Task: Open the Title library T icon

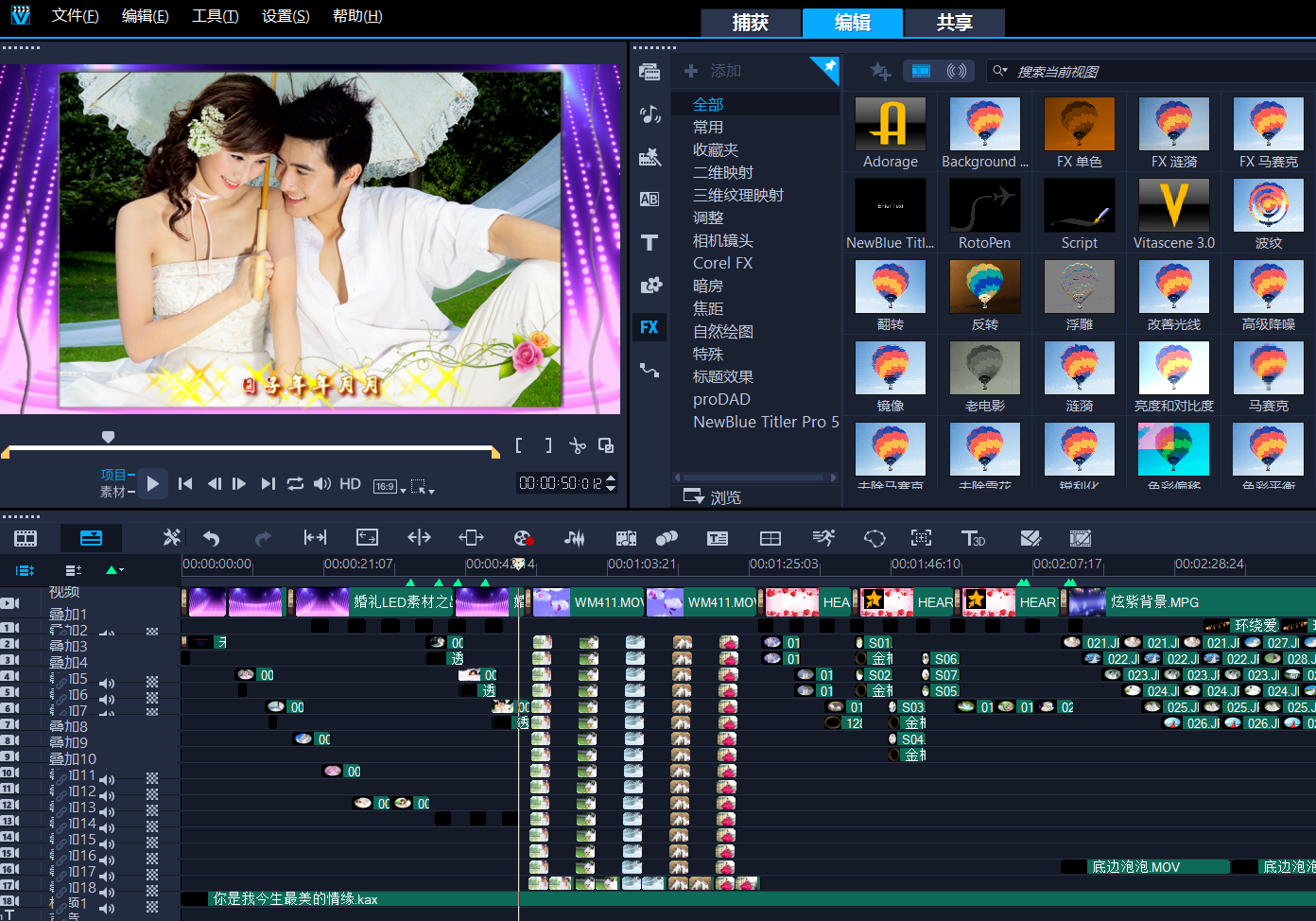Action: pyautogui.click(x=649, y=242)
